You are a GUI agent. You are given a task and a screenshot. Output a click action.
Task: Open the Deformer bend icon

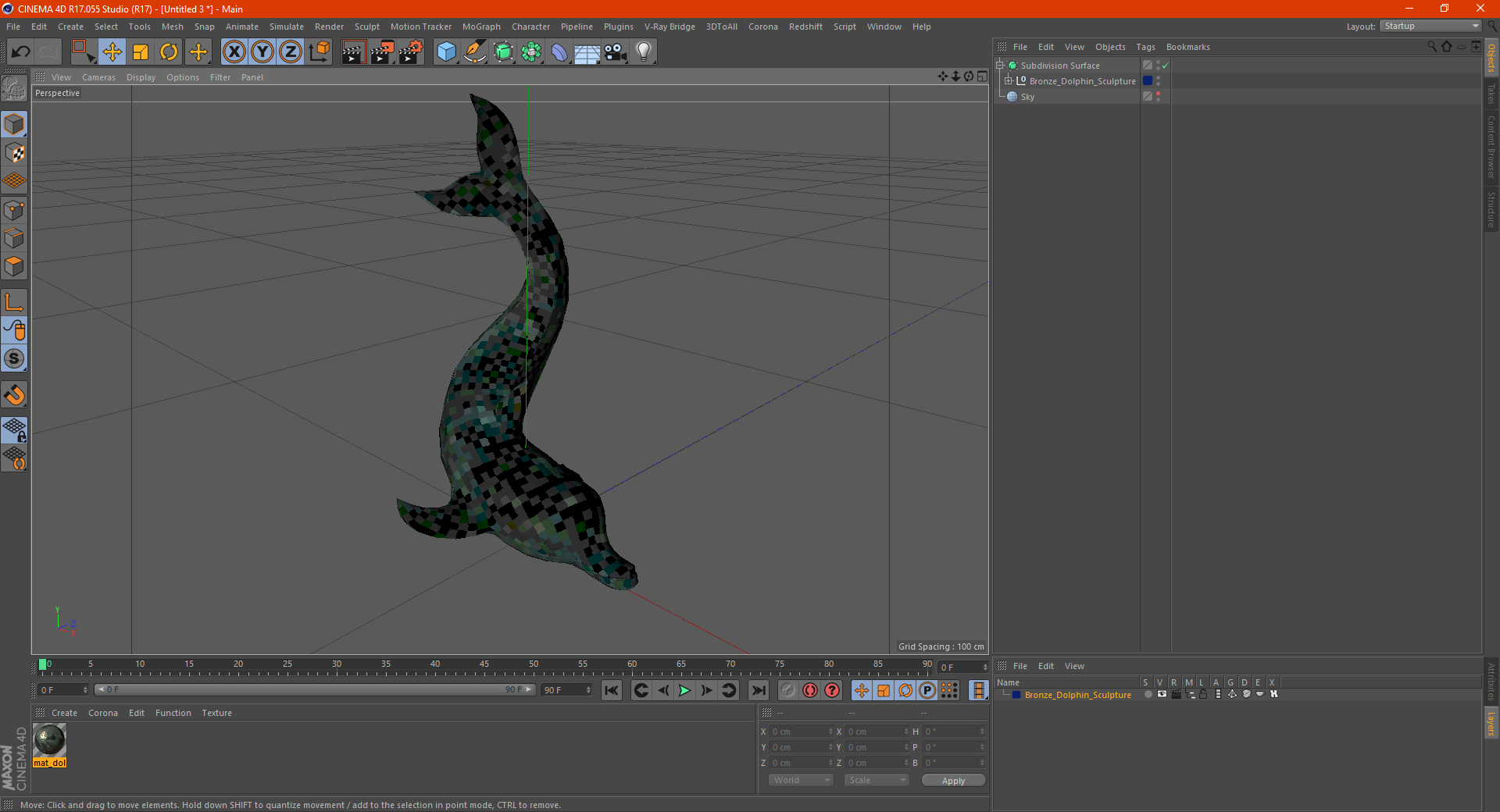click(559, 52)
